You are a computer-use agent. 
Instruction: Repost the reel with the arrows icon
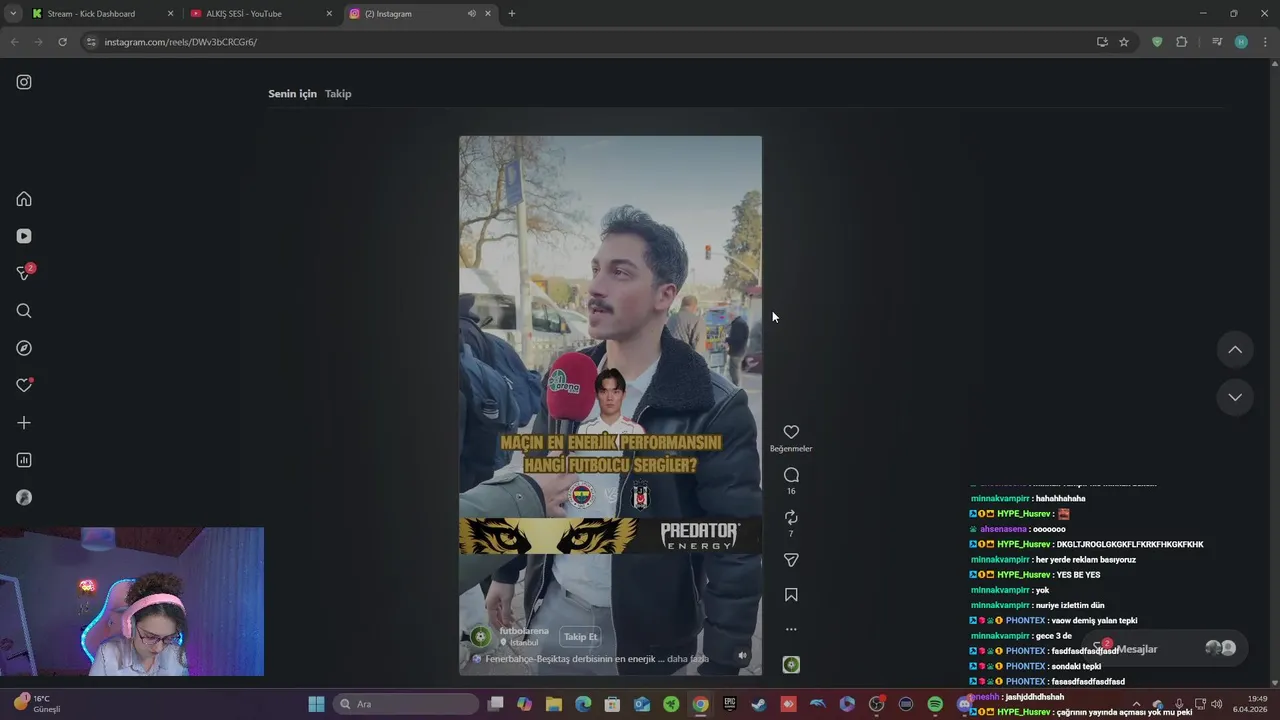click(x=791, y=517)
